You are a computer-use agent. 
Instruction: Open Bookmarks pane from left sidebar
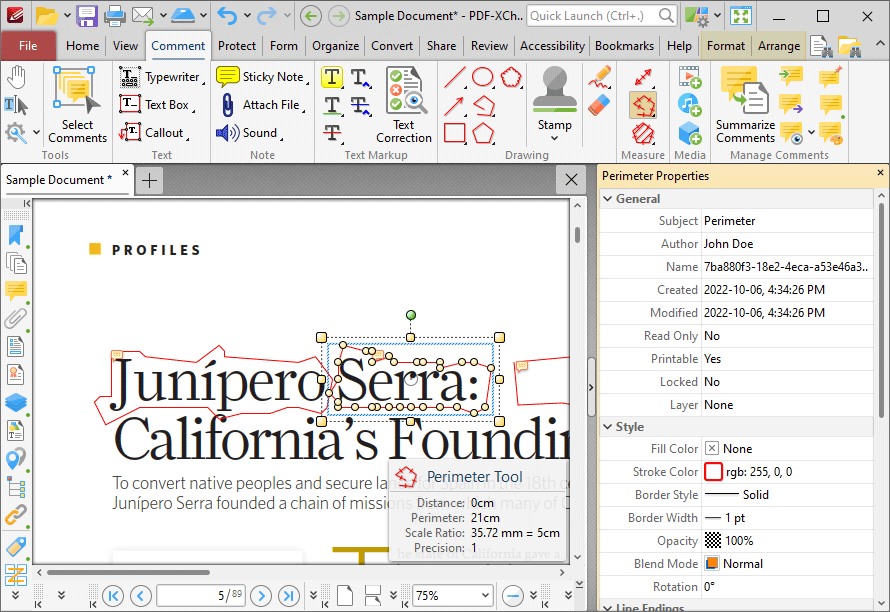[x=16, y=236]
